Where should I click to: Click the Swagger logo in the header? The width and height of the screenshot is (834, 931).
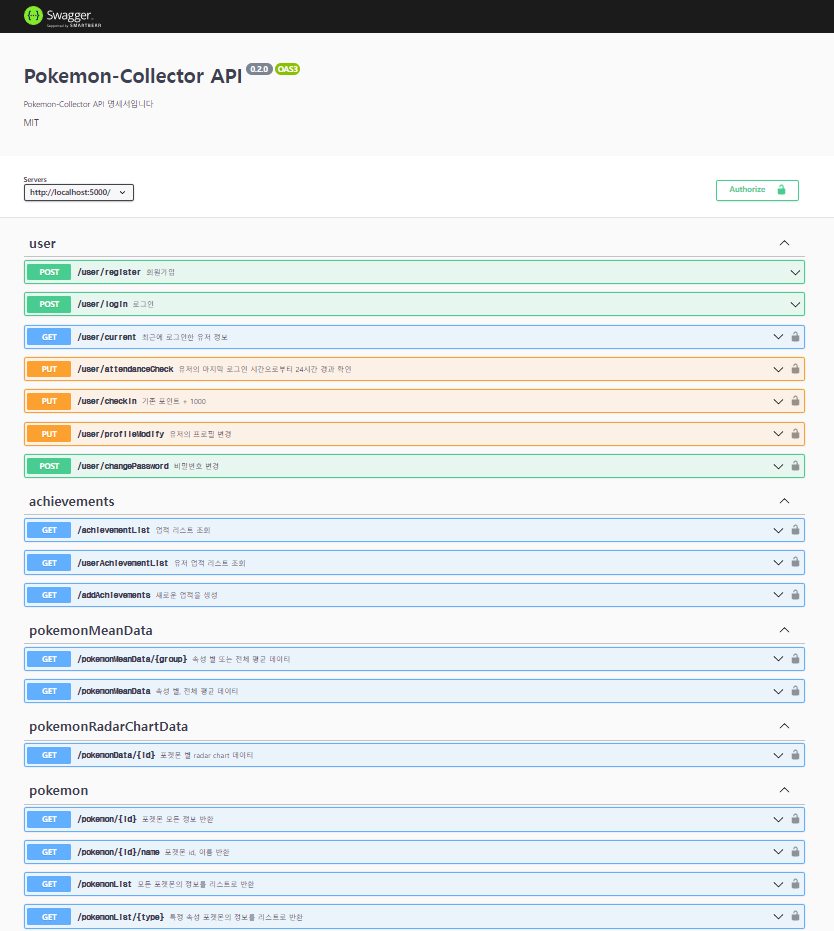(62, 16)
